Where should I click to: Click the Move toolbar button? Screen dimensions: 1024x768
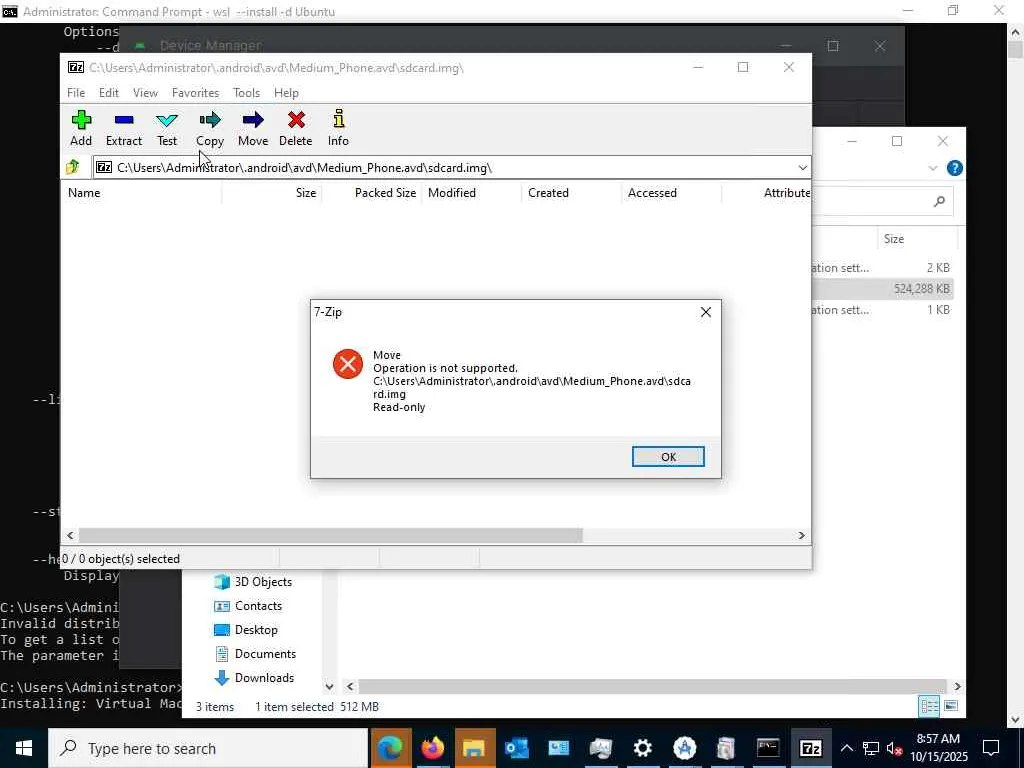[x=253, y=129]
